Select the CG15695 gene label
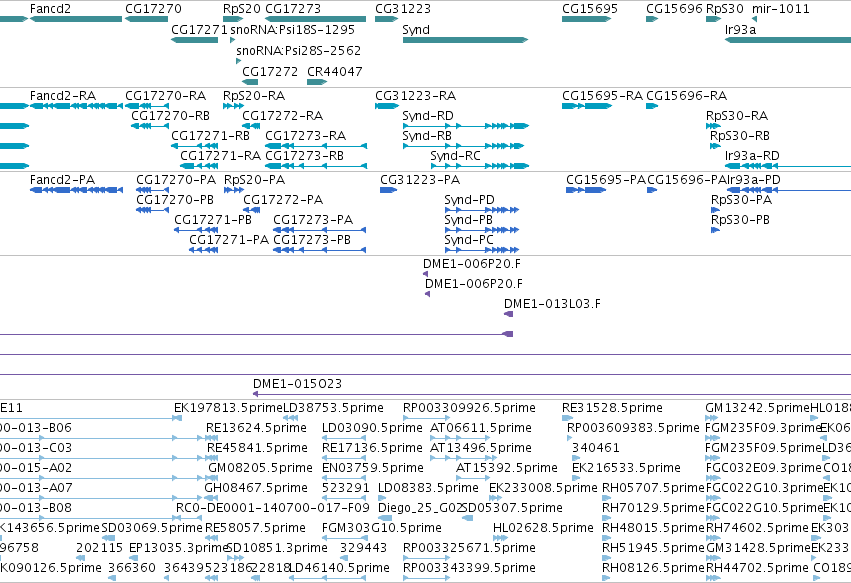The height and width of the screenshot is (583, 851). point(589,9)
